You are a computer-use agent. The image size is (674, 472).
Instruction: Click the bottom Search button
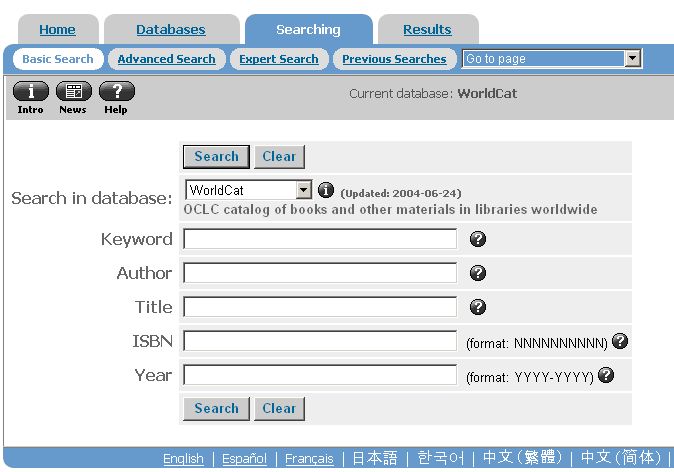tap(216, 408)
